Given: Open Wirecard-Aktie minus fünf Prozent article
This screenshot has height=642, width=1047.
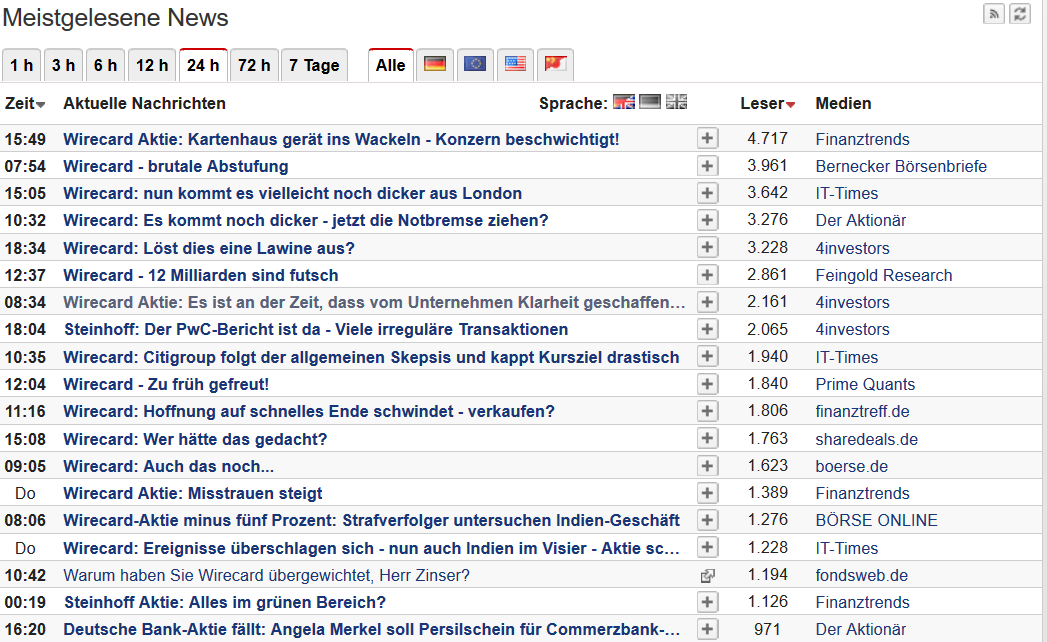Looking at the screenshot, I should [x=371, y=520].
